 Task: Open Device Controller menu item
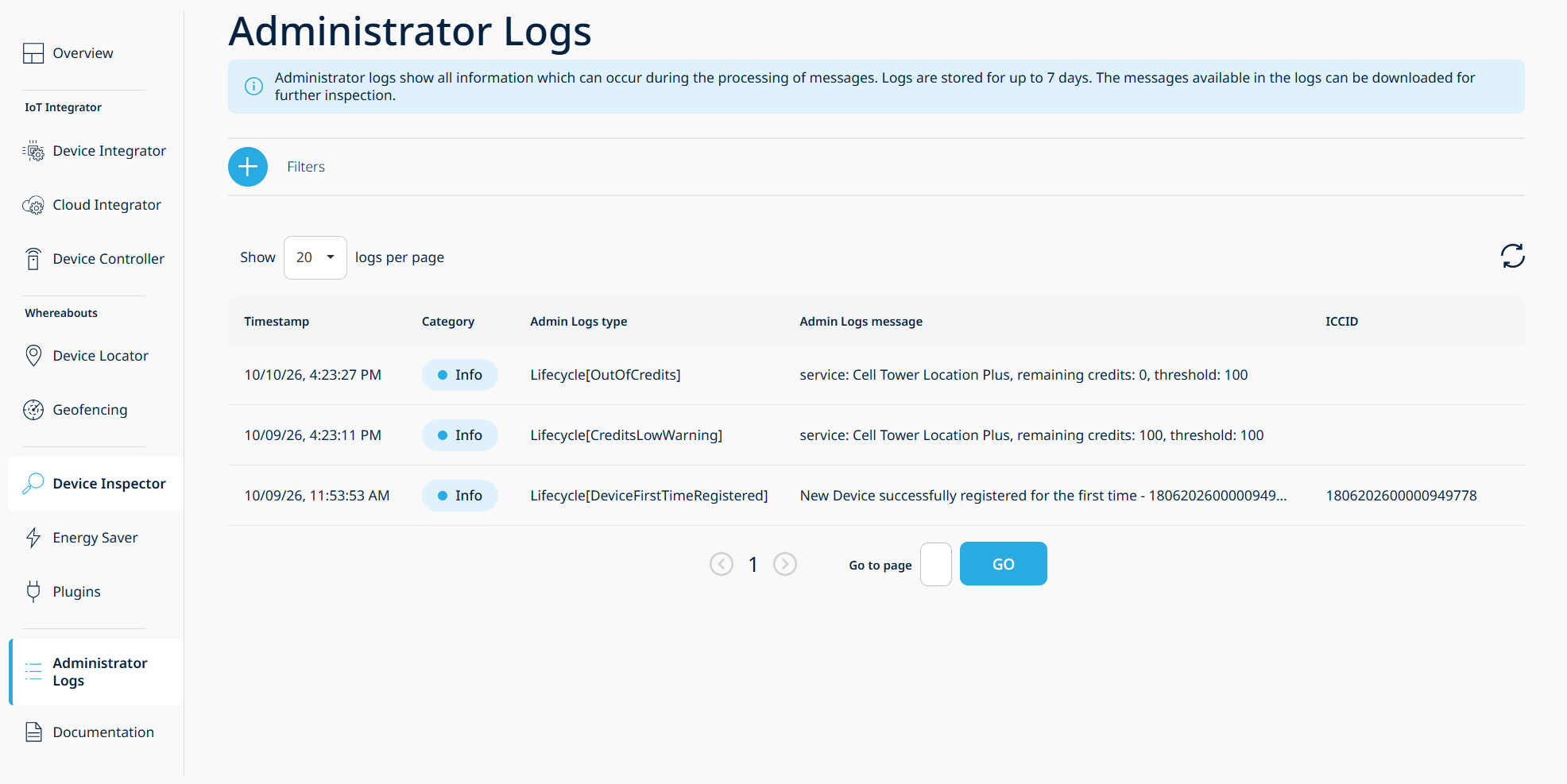click(x=109, y=259)
